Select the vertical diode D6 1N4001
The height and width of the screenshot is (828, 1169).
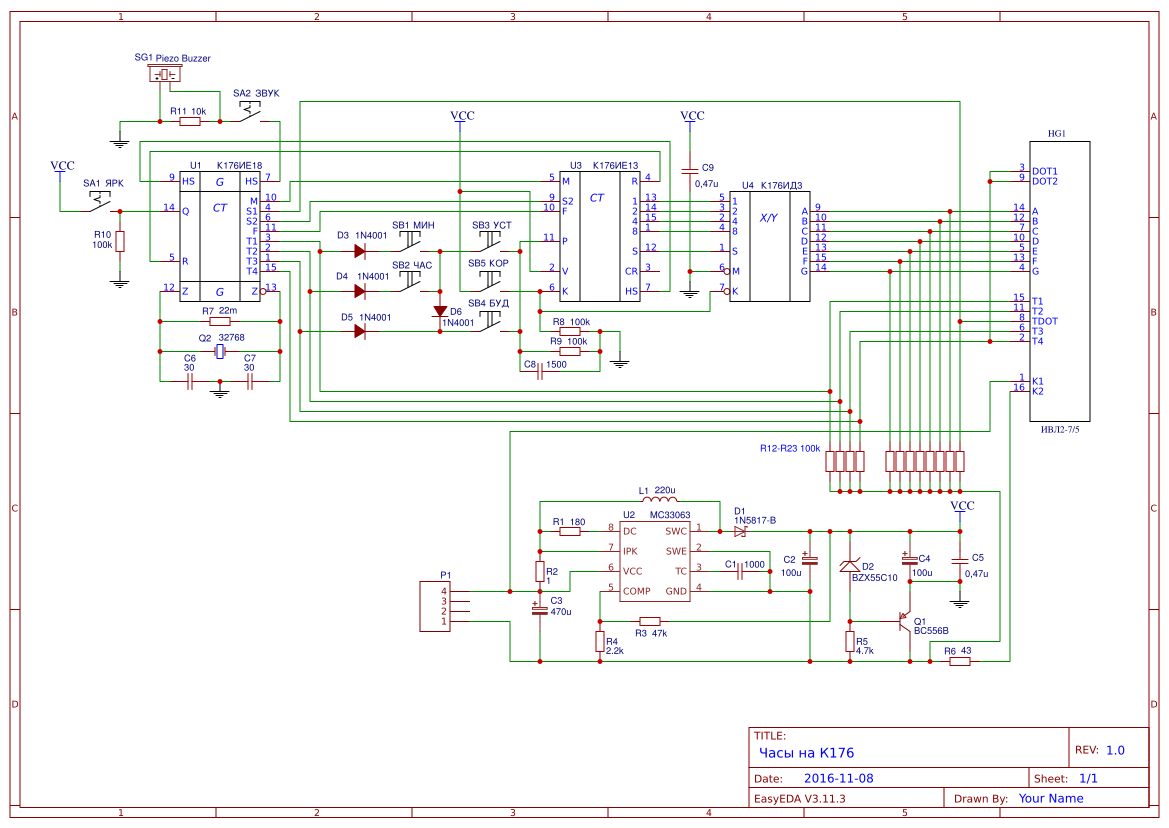[440, 312]
